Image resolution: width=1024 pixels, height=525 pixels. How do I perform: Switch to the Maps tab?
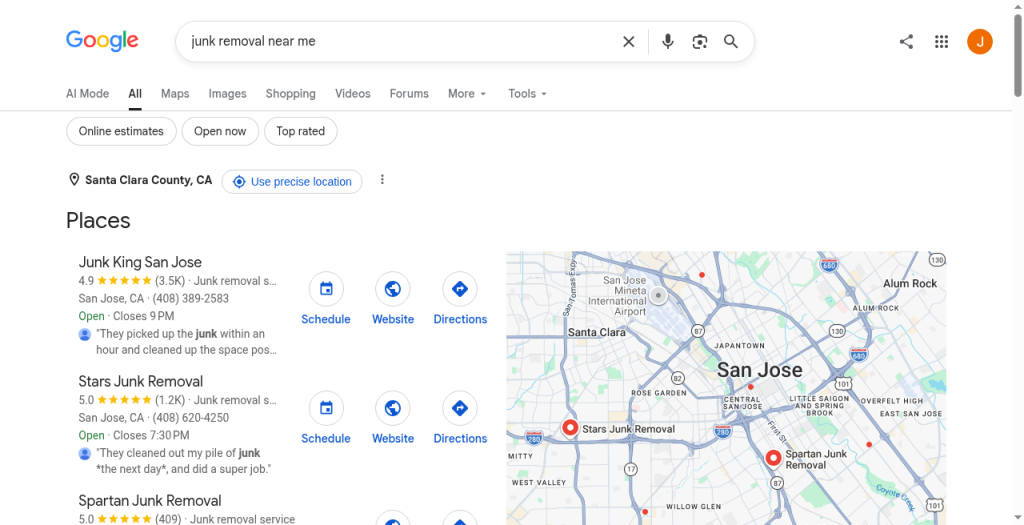coord(175,93)
